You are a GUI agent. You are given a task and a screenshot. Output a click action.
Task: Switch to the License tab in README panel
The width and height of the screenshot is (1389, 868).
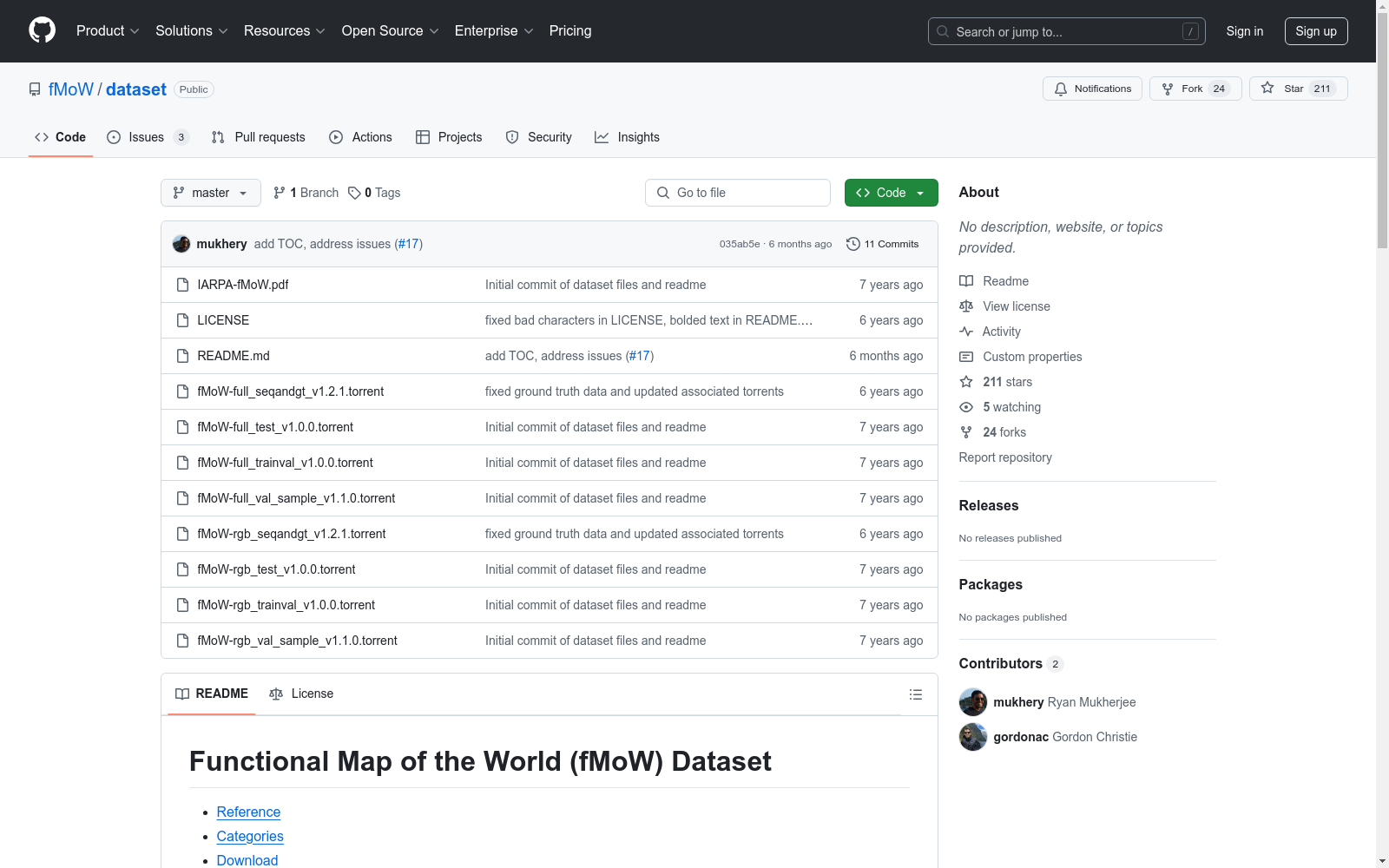point(301,694)
